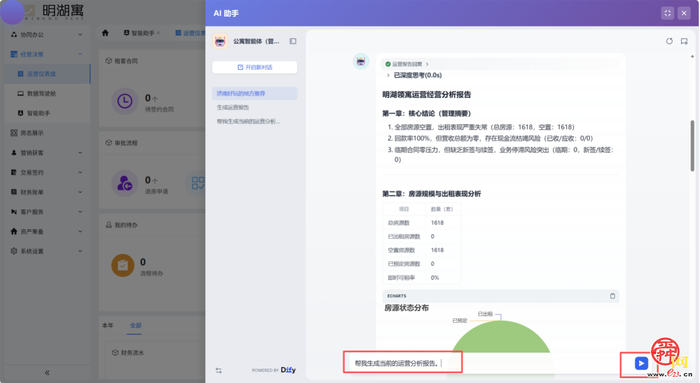Click the 系统设置 gear icon
This screenshot has height=383, width=700.
14,251
